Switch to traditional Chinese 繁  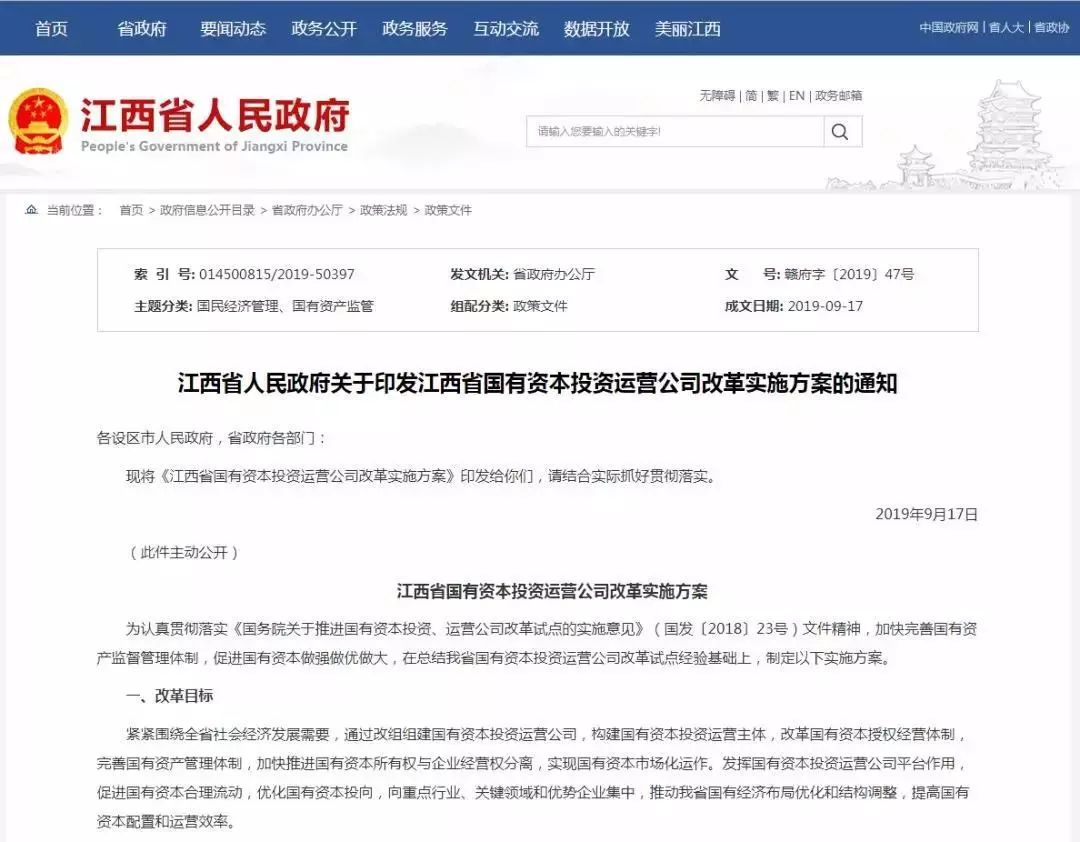click(x=773, y=96)
